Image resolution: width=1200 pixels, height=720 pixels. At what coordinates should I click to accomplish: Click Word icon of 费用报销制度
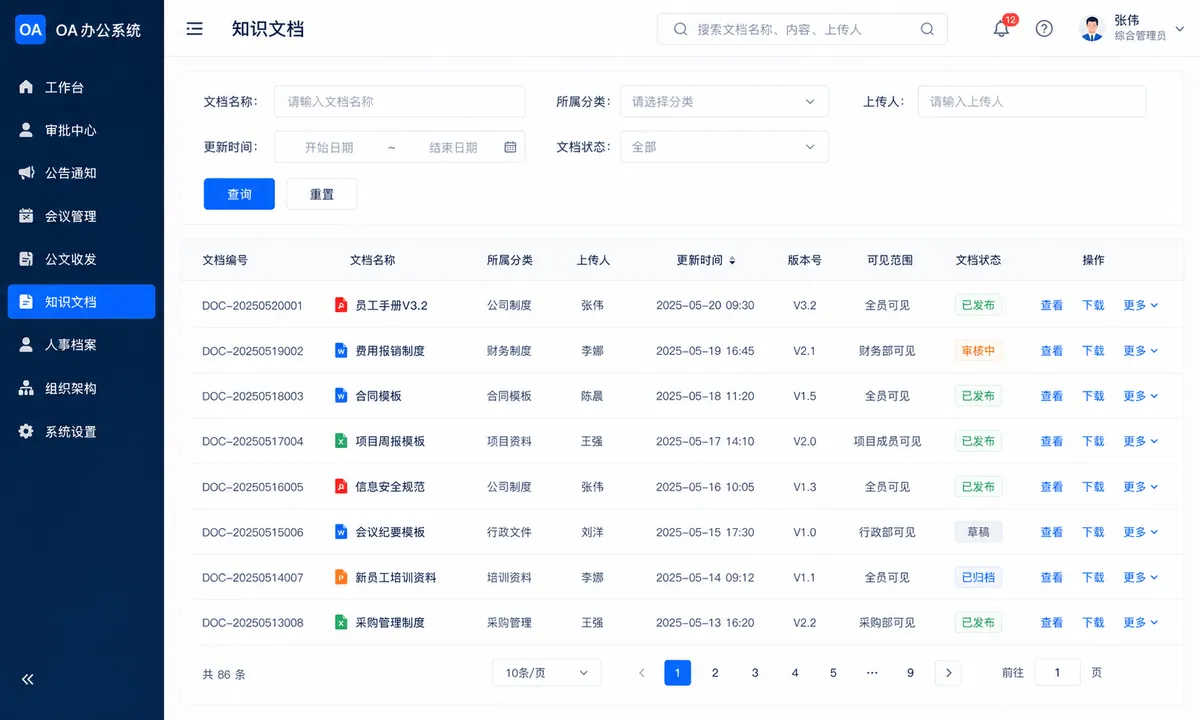coord(341,351)
